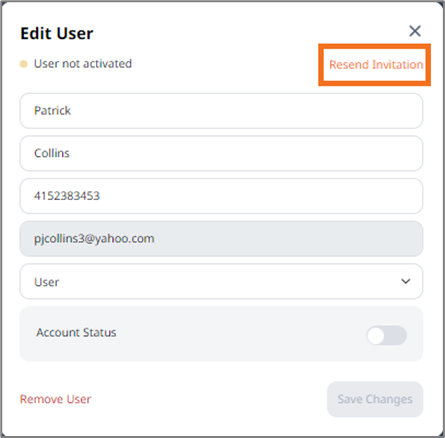Click the User text in role selector
Viewport: 445px width, 438px height.
coord(47,282)
